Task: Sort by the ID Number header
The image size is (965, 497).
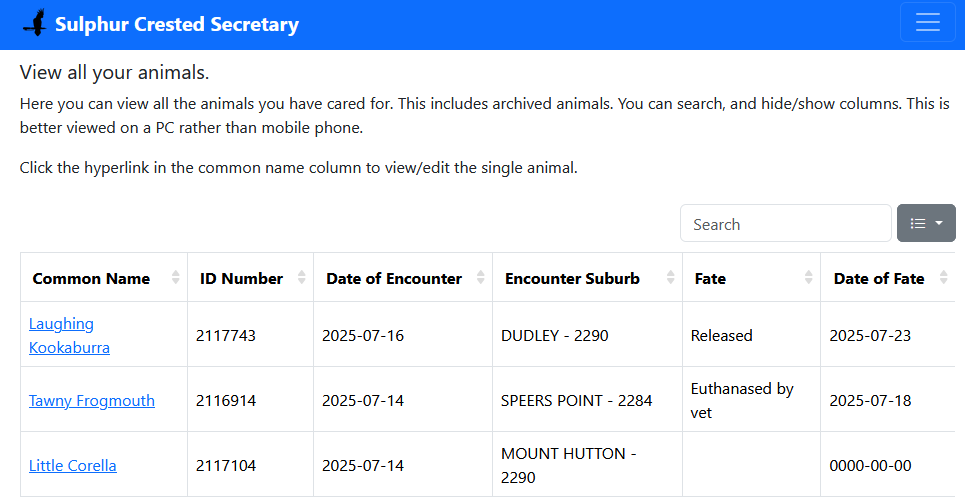Action: click(241, 278)
